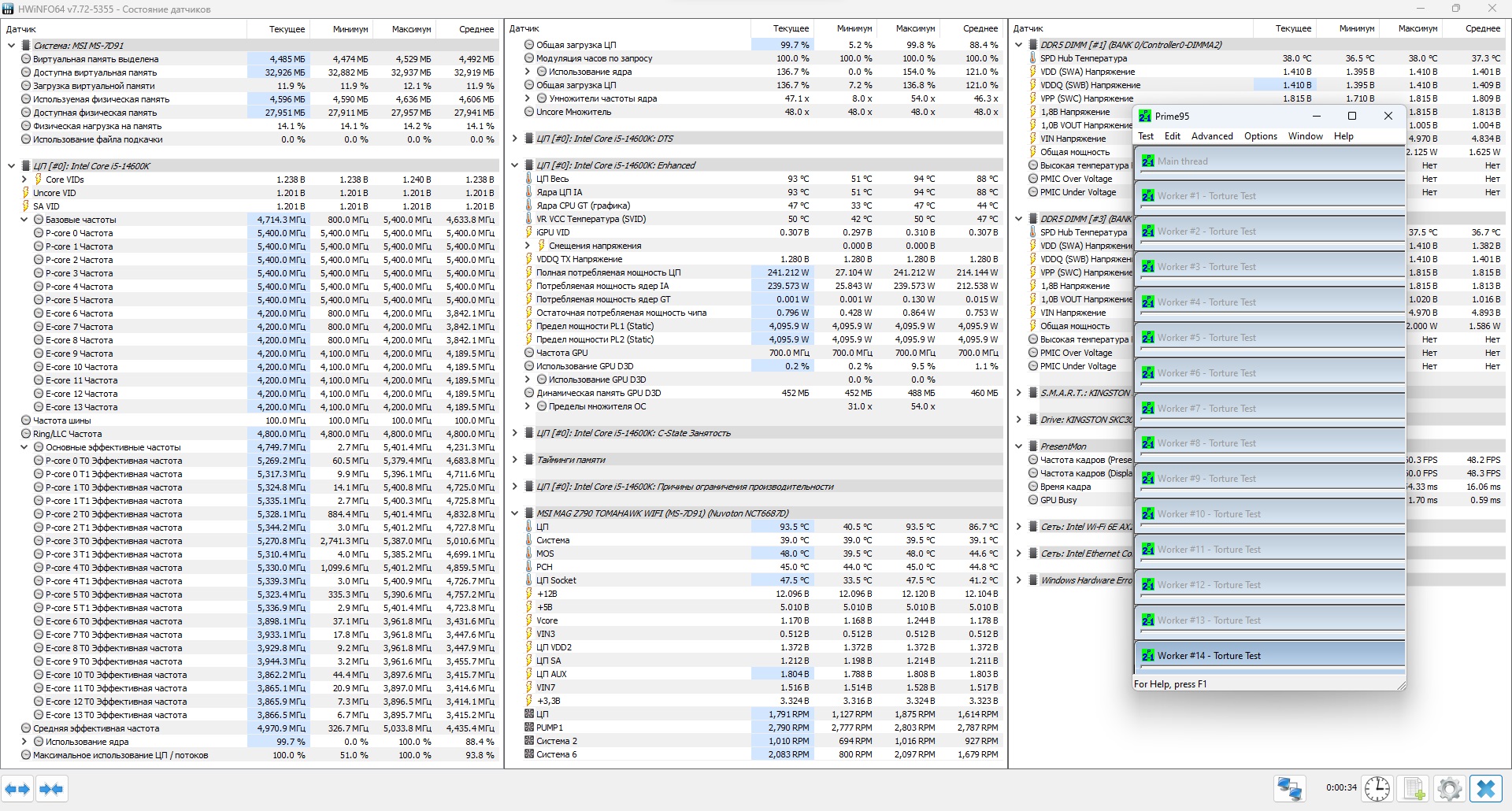The width and height of the screenshot is (1512, 811).
Task: Expand the Core VIDs node
Action: click(x=24, y=180)
